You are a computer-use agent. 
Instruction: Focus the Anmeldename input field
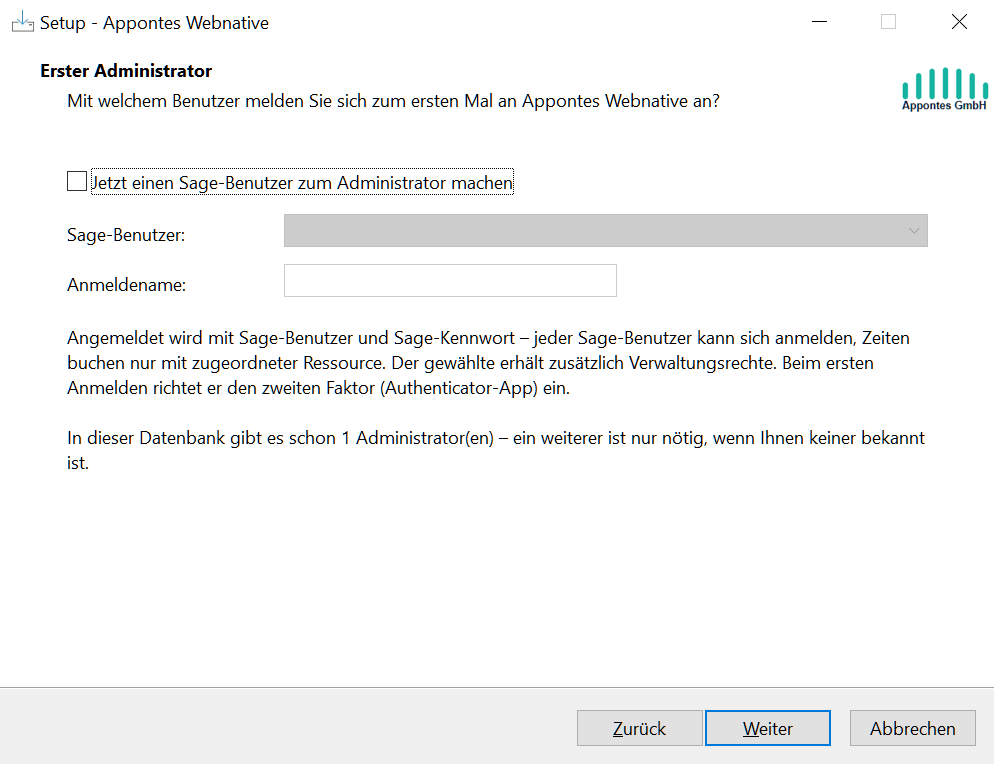click(450, 280)
